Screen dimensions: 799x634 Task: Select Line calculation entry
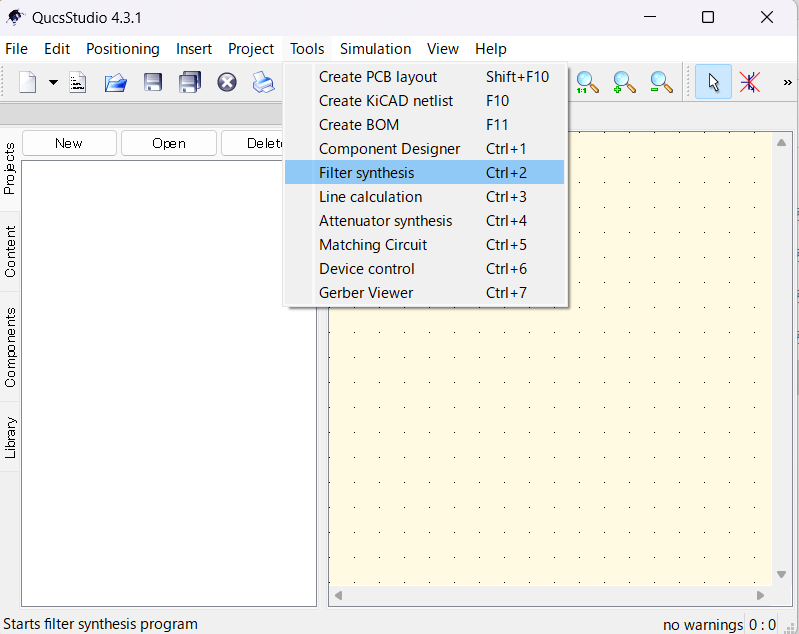point(424,197)
